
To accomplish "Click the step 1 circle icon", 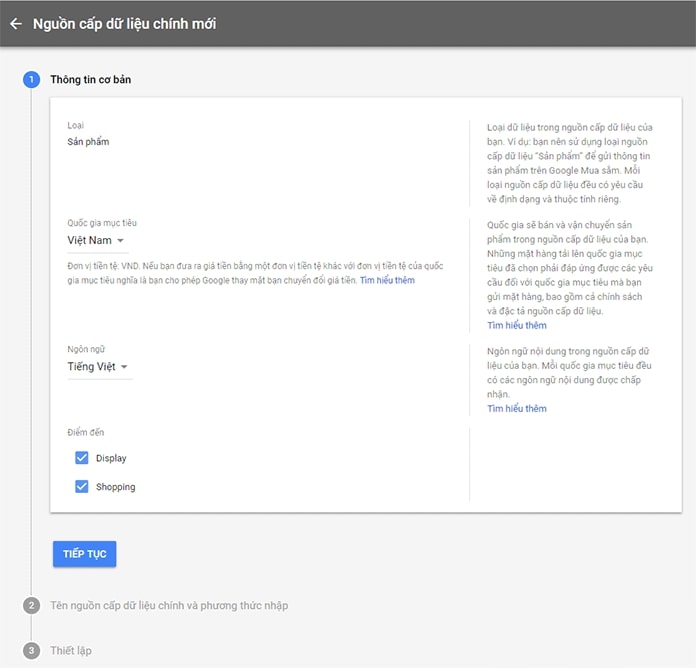I will click(32, 79).
